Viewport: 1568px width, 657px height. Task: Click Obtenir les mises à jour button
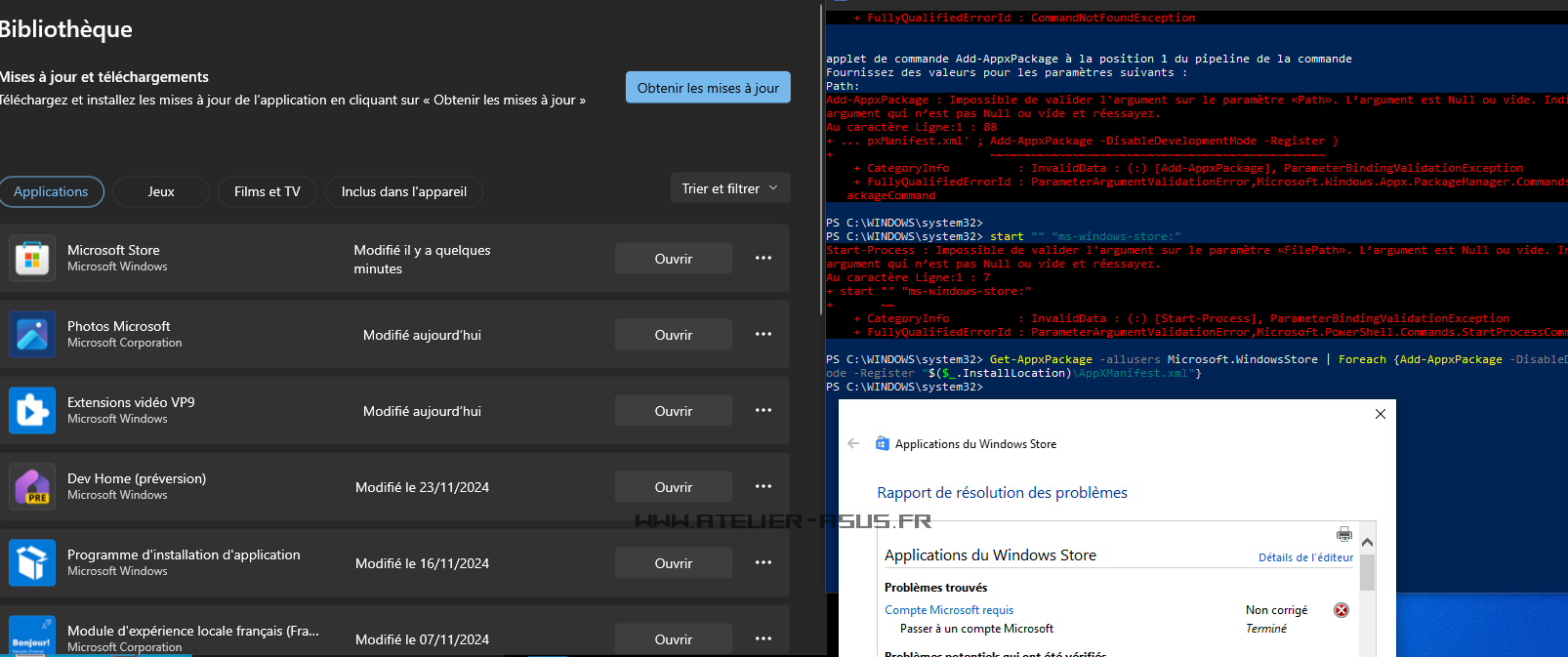point(708,88)
